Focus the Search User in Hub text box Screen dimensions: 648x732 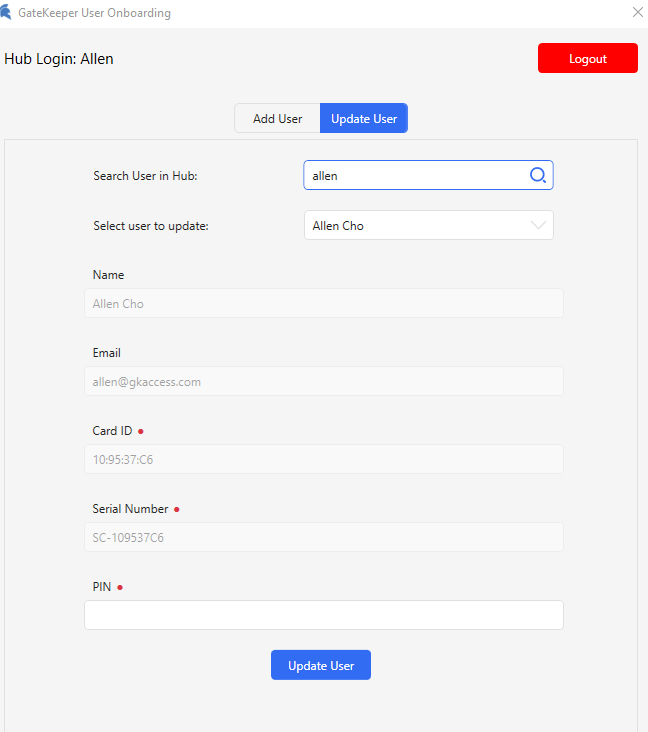coord(415,176)
